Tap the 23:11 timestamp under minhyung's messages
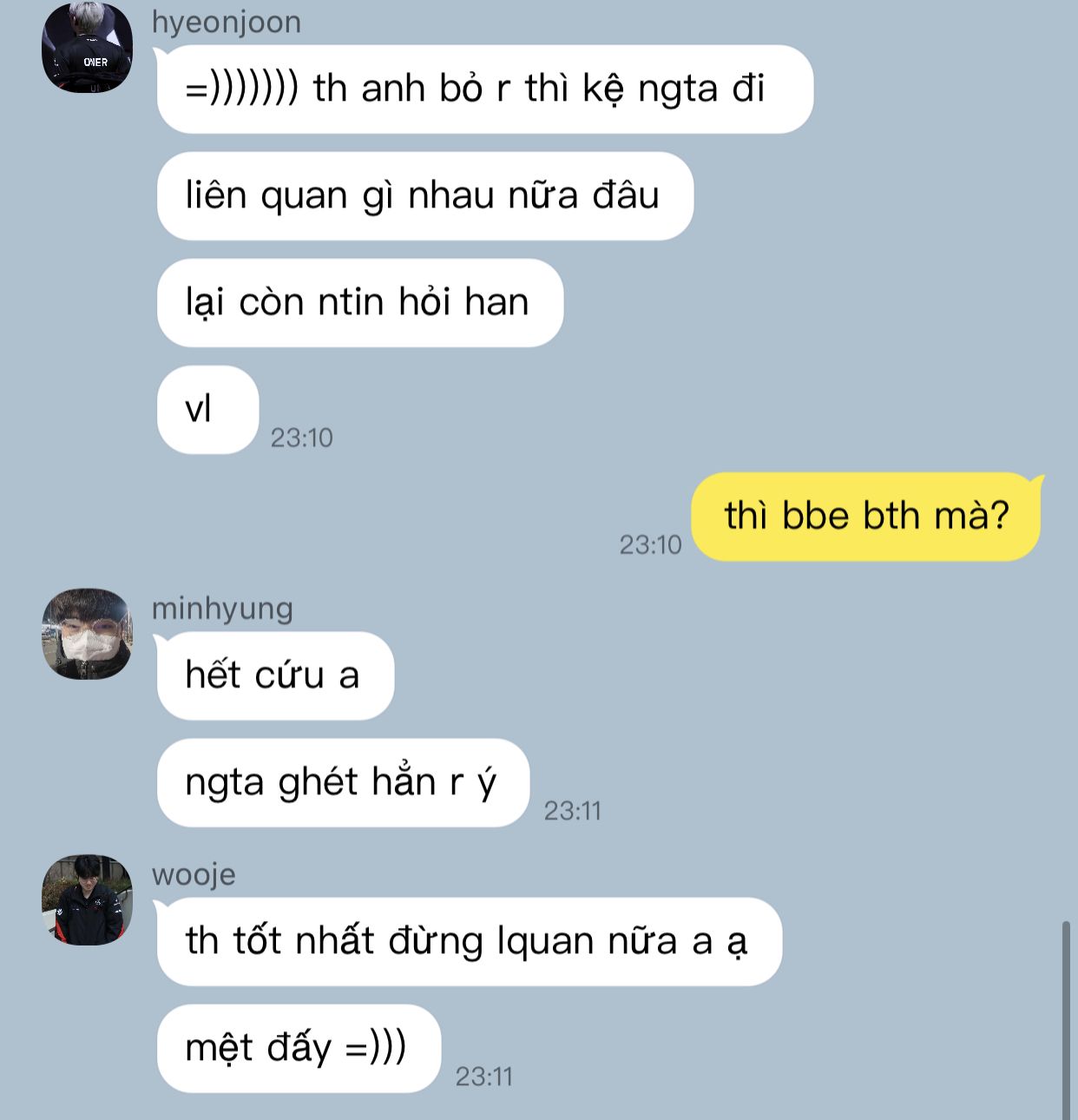The height and width of the screenshot is (1120, 1078). tap(572, 810)
